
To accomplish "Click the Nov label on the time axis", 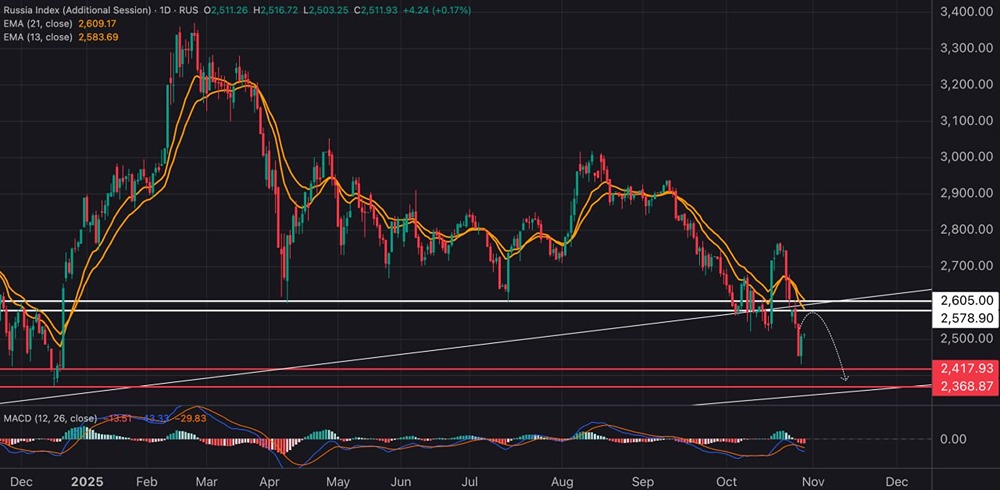I will click(x=814, y=480).
